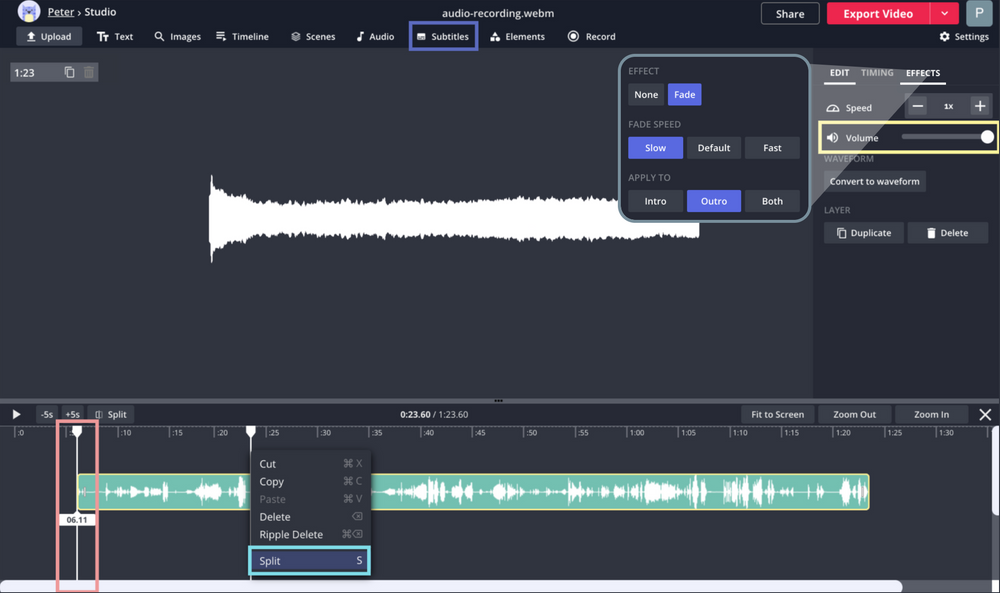Start a new Record session

point(591,36)
